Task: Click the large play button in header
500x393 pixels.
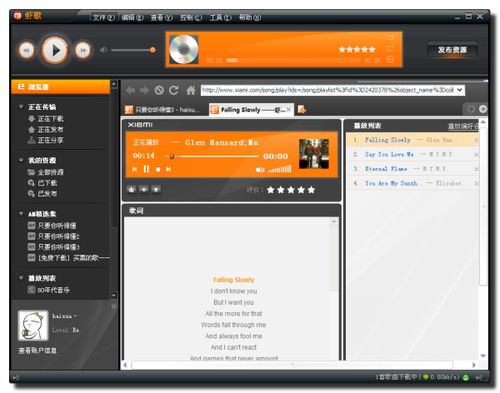Action: click(x=55, y=50)
